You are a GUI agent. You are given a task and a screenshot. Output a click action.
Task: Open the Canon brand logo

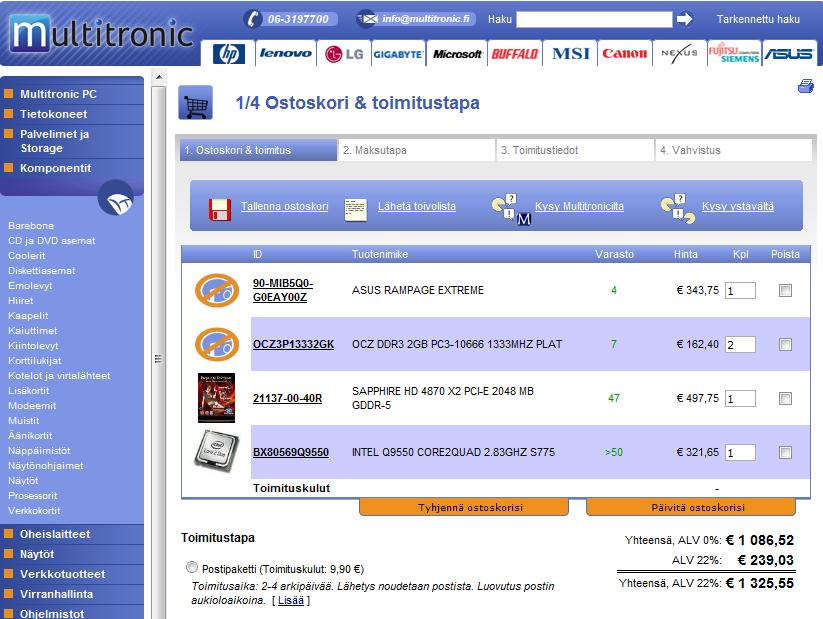(x=625, y=54)
